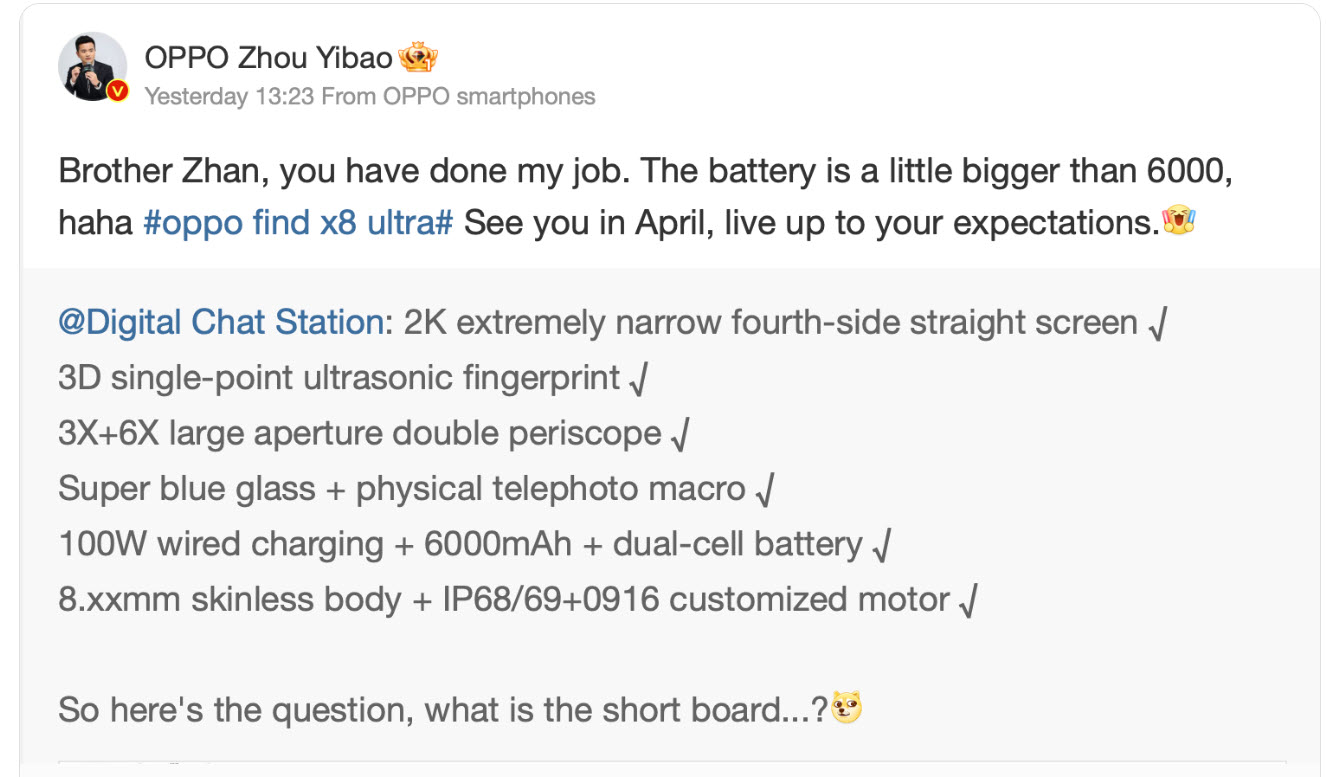Click the doge emoji after the question
The width and height of the screenshot is (1333, 777).
click(x=847, y=708)
